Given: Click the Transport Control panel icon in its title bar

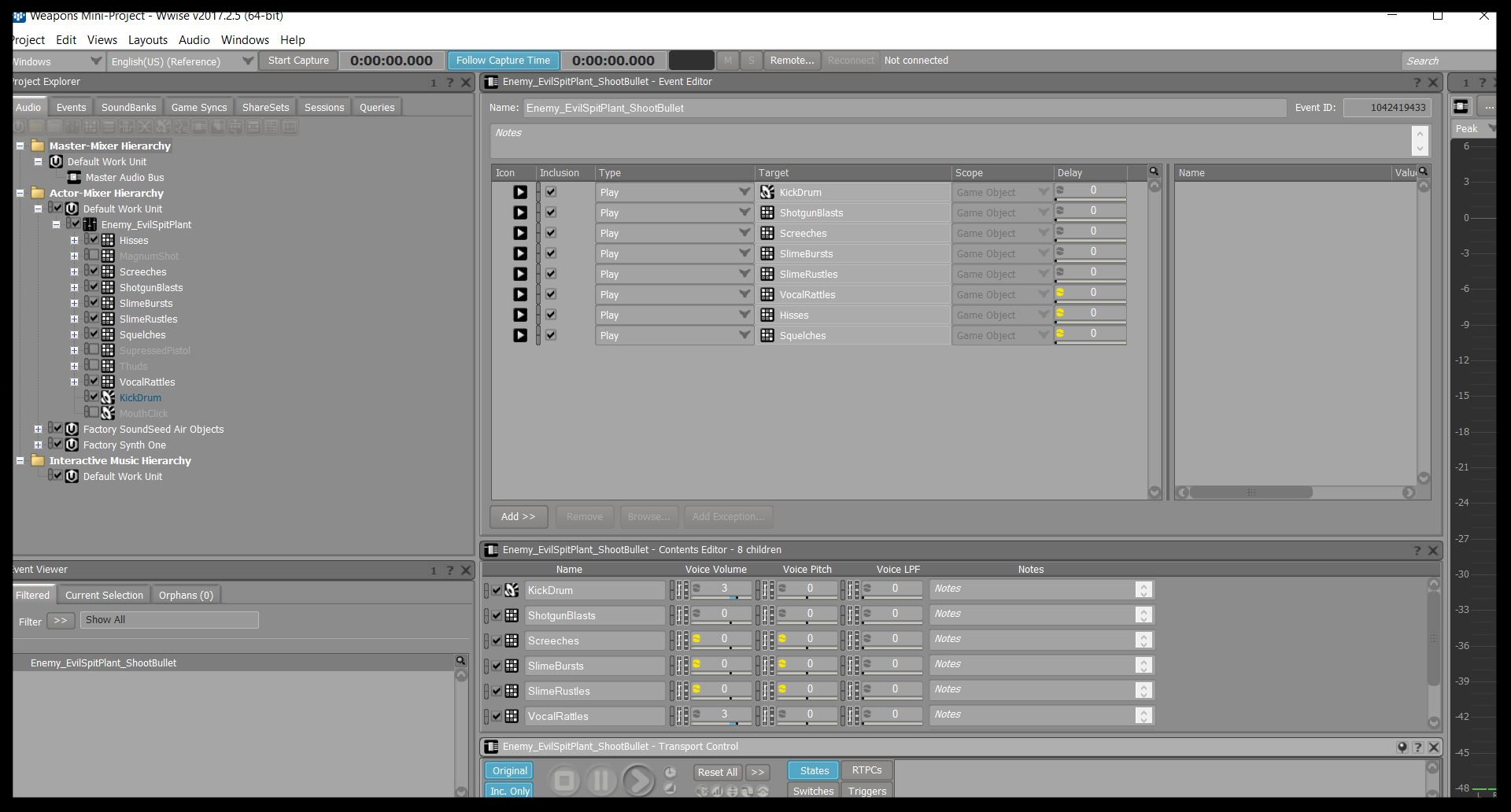Looking at the screenshot, I should click(492, 747).
